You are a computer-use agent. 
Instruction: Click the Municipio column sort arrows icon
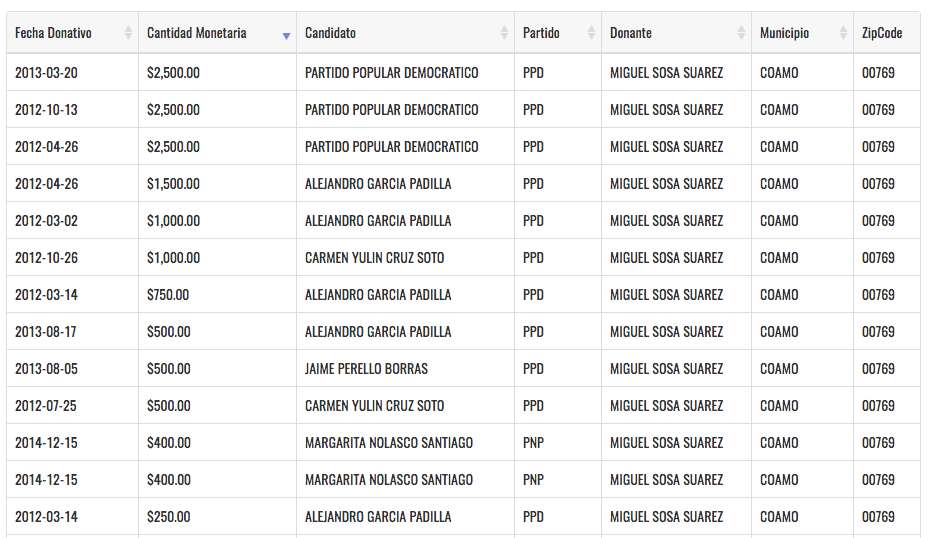843,33
